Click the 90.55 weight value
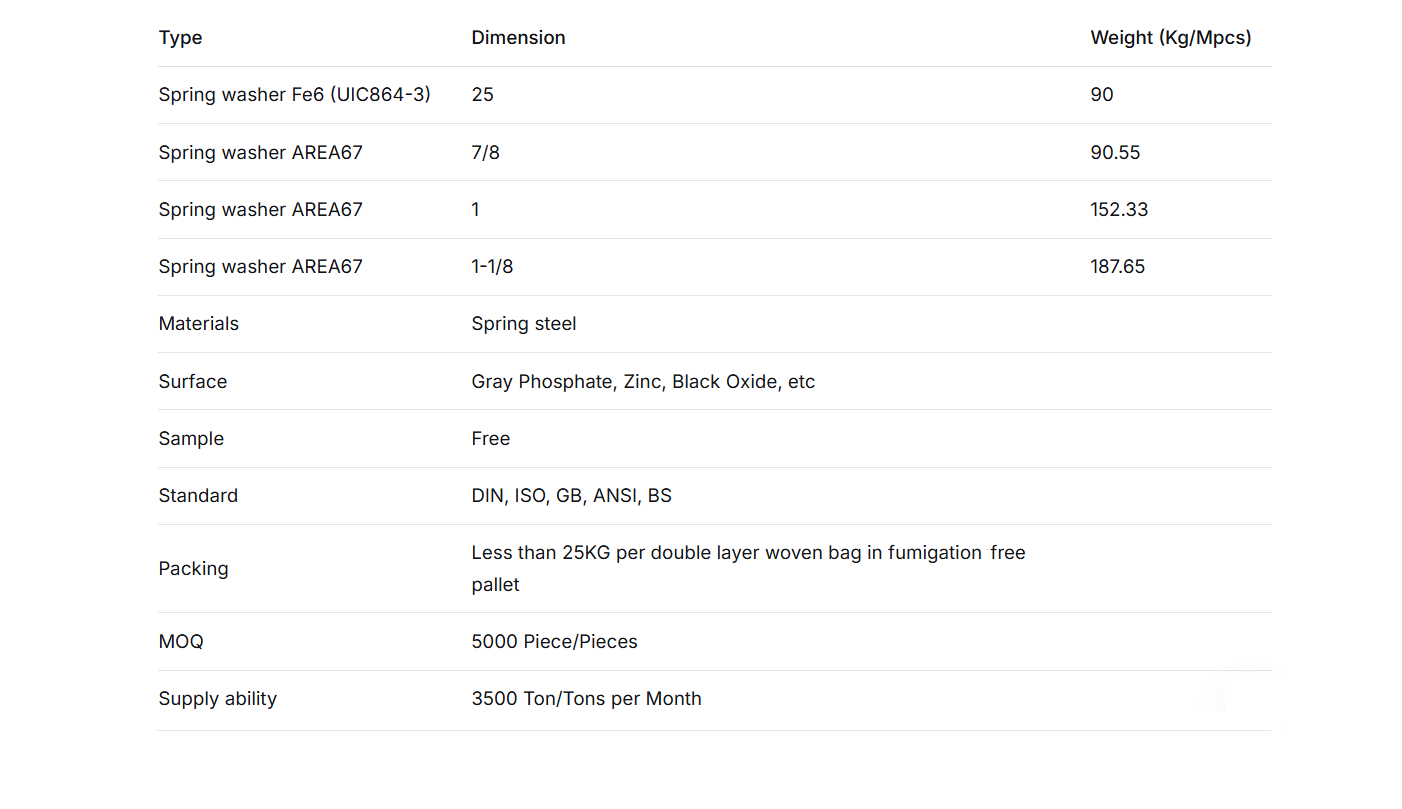 1115,153
